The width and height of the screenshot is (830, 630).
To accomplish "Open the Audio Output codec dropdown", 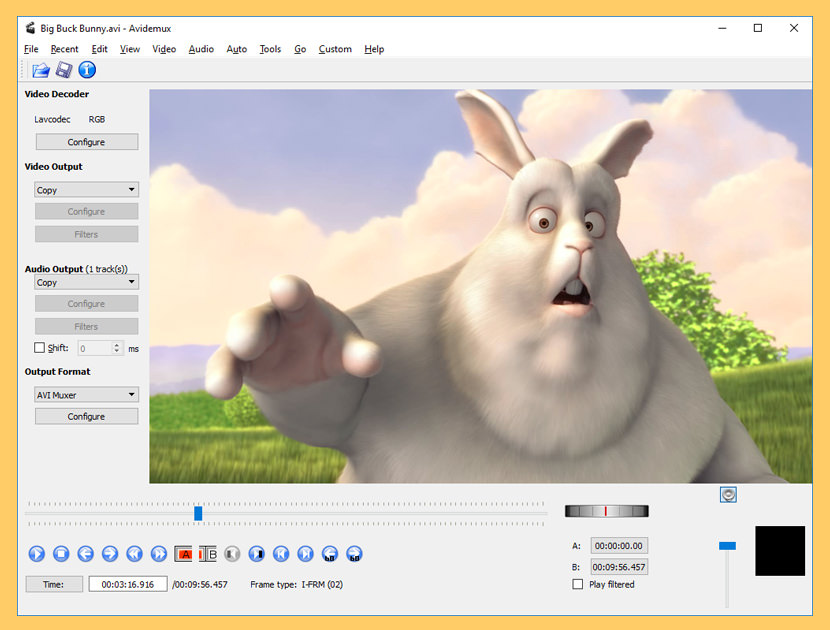I will (86, 282).
